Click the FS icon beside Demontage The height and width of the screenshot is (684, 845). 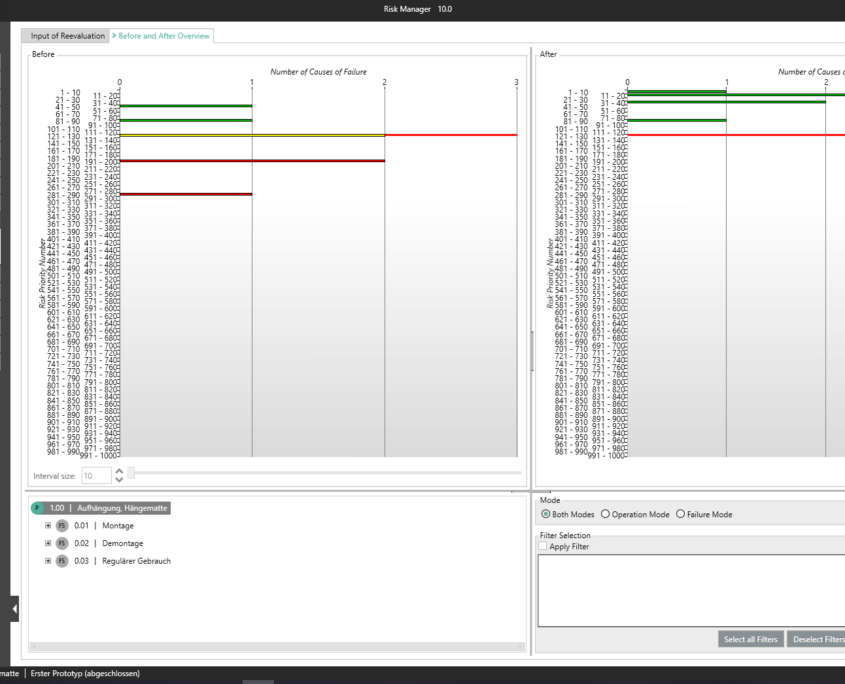coord(61,543)
